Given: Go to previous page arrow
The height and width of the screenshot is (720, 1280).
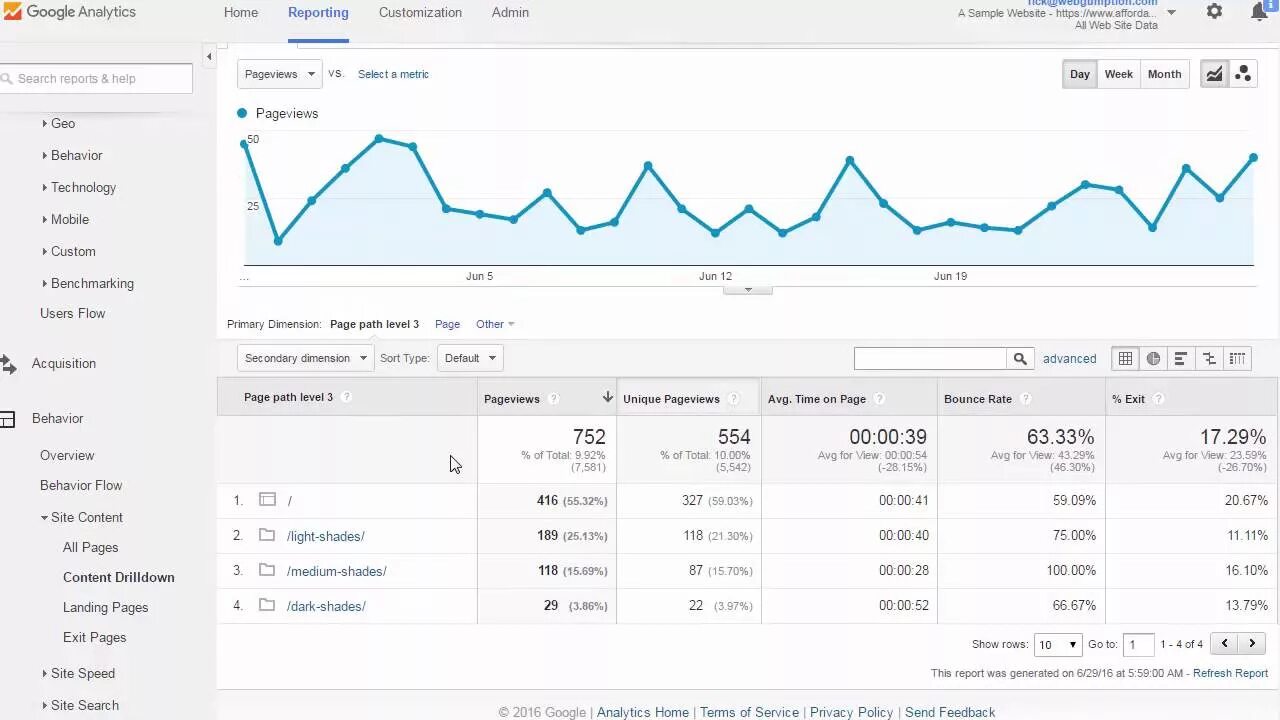Looking at the screenshot, I should (x=1224, y=644).
